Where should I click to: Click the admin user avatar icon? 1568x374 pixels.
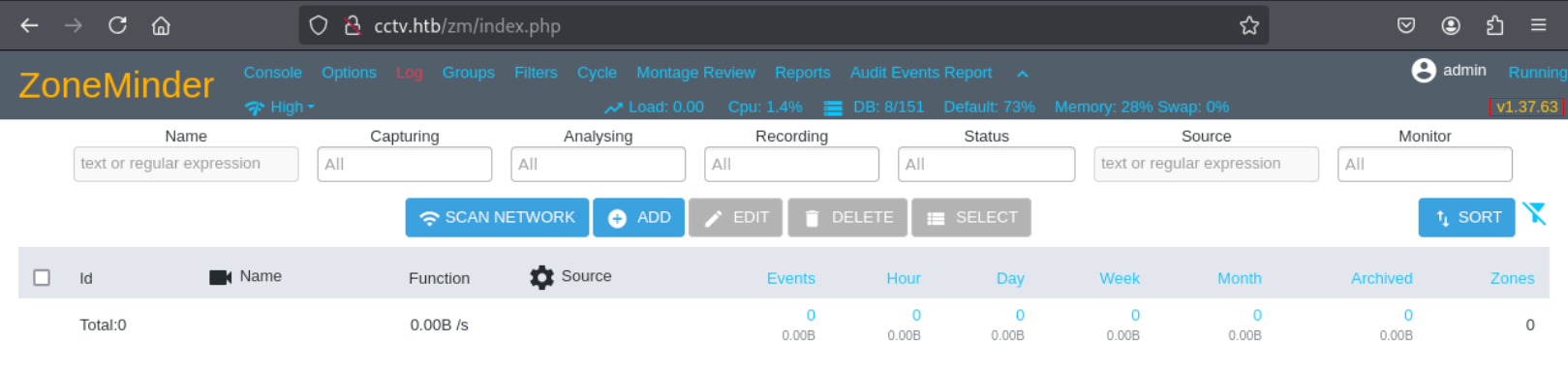tap(1424, 71)
